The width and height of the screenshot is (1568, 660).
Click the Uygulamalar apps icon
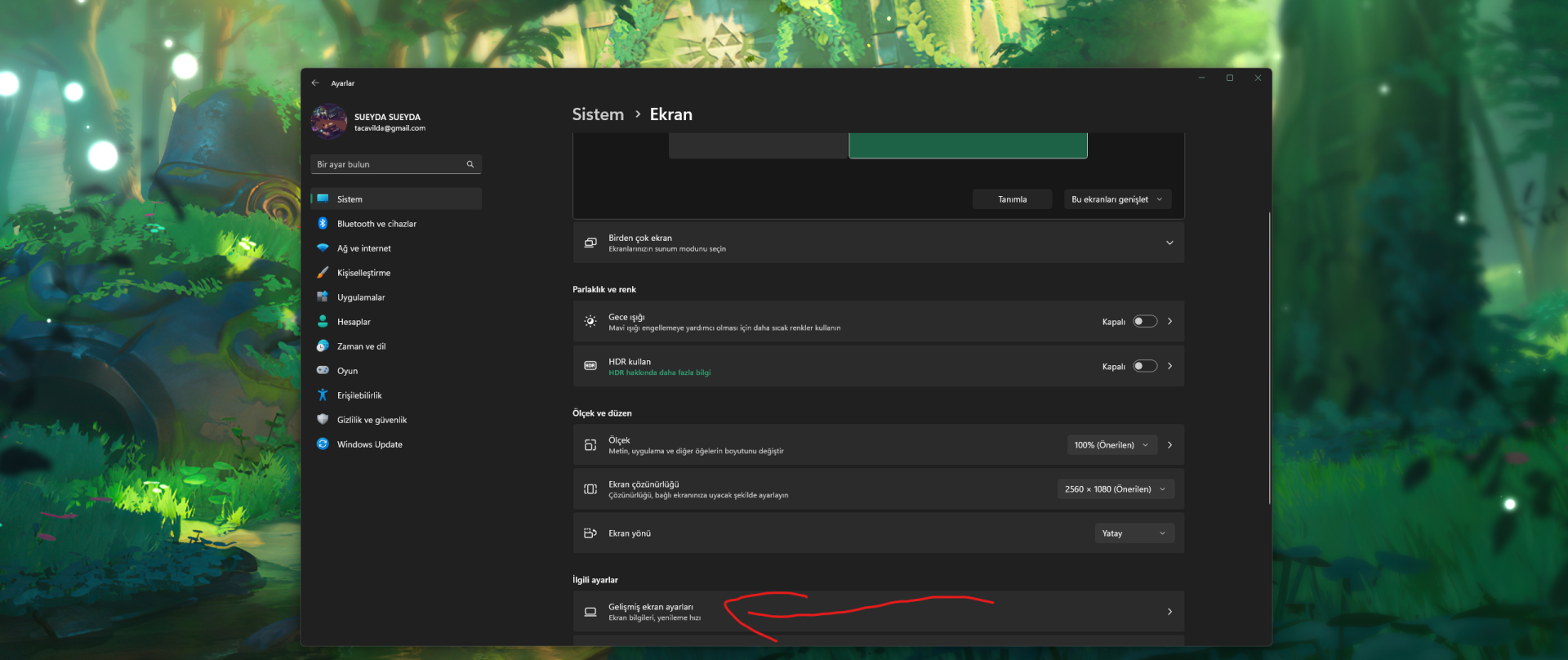(x=323, y=297)
